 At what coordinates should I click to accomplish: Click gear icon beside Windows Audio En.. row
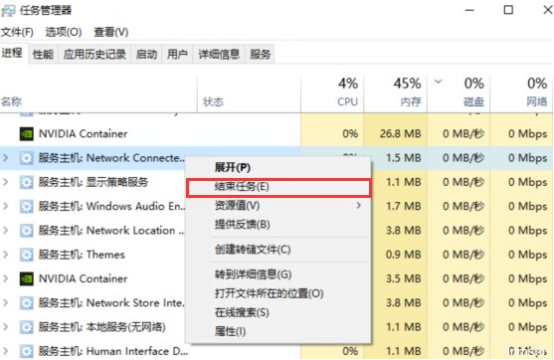pos(26,206)
